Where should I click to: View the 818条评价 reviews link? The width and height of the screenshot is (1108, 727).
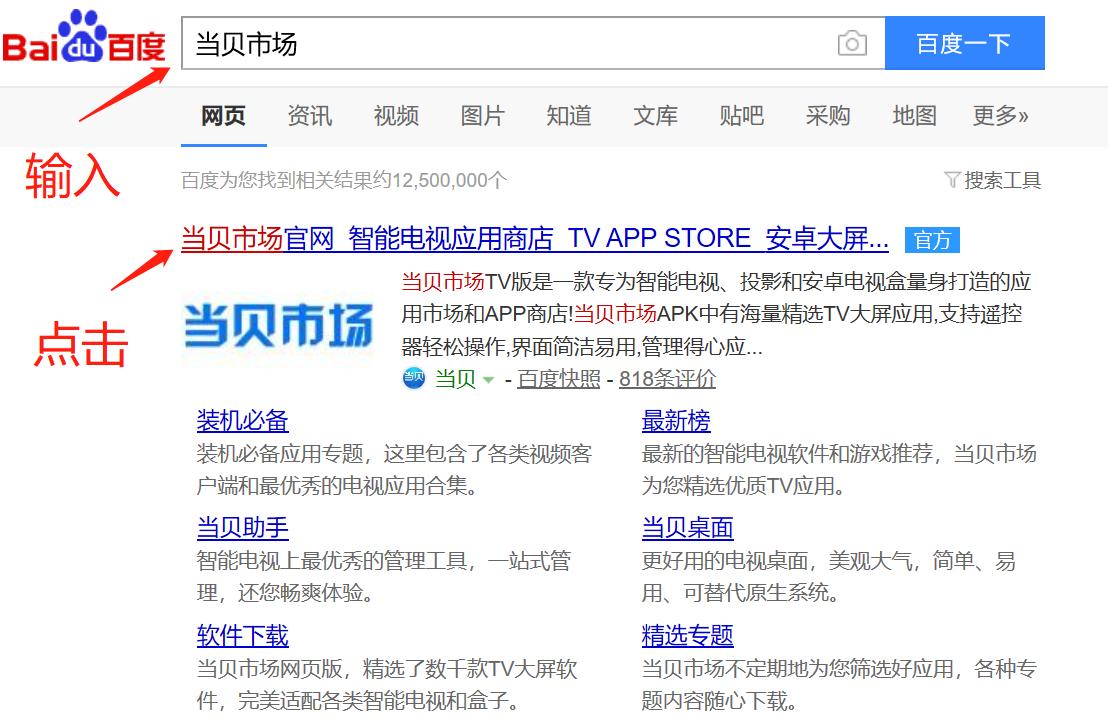pyautogui.click(x=666, y=380)
